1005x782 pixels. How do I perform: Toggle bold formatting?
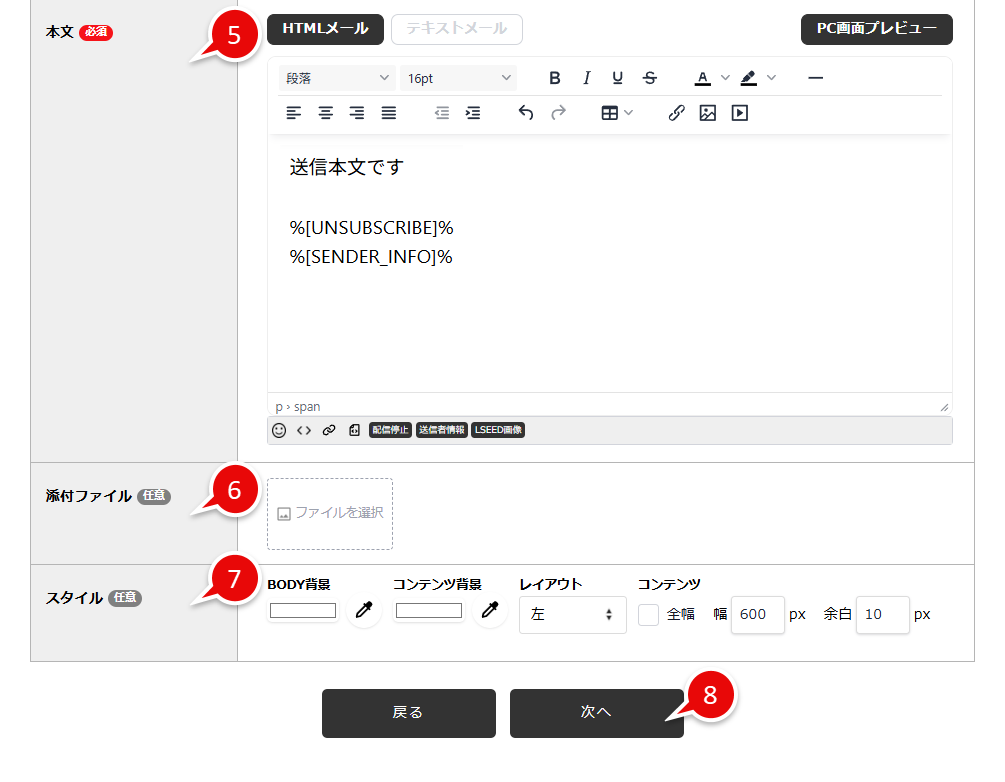click(x=555, y=77)
